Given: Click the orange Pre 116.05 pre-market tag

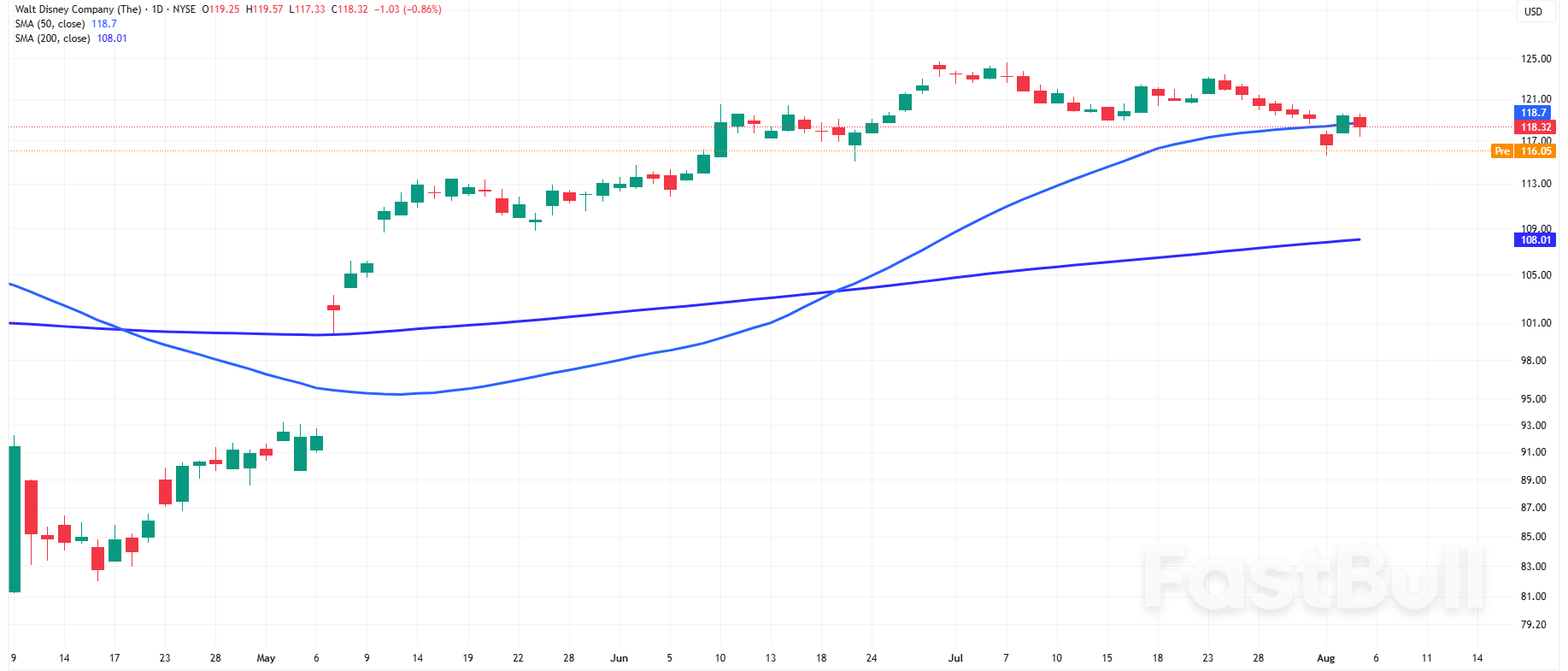Looking at the screenshot, I should pos(1524,151).
